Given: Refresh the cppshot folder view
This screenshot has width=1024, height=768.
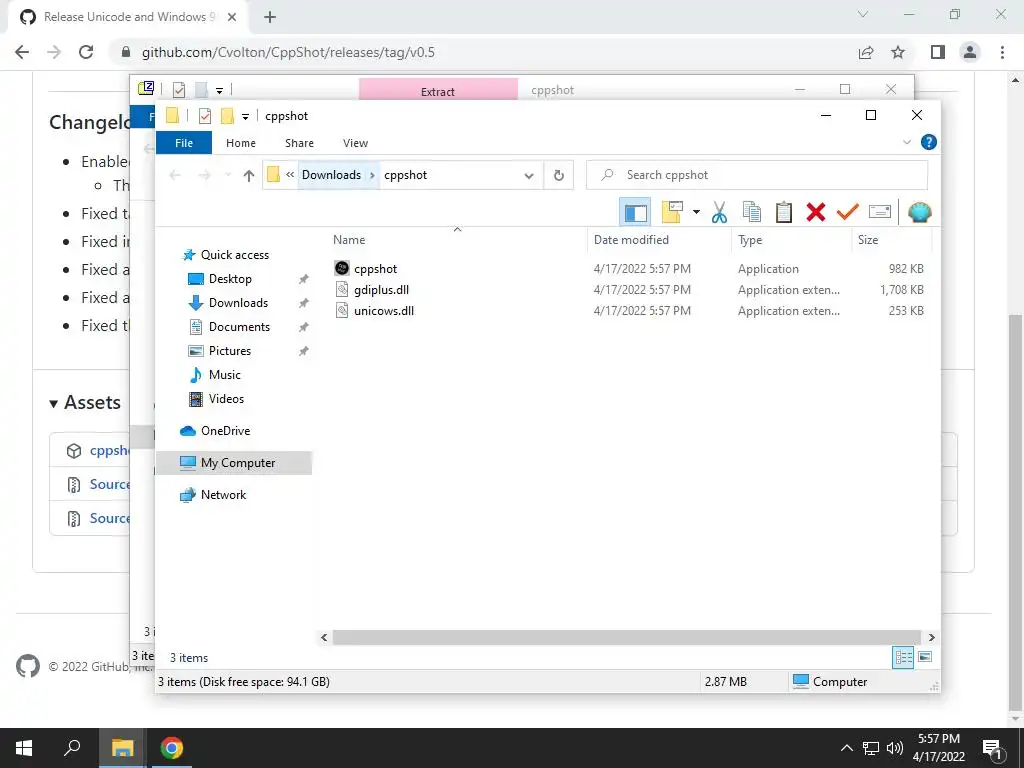Looking at the screenshot, I should 558,175.
